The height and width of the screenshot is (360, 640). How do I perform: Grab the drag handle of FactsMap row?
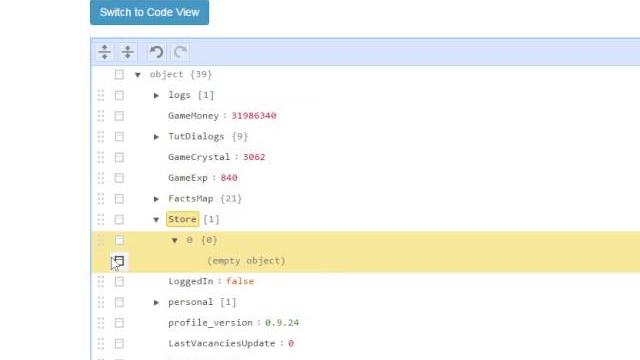tap(101, 199)
